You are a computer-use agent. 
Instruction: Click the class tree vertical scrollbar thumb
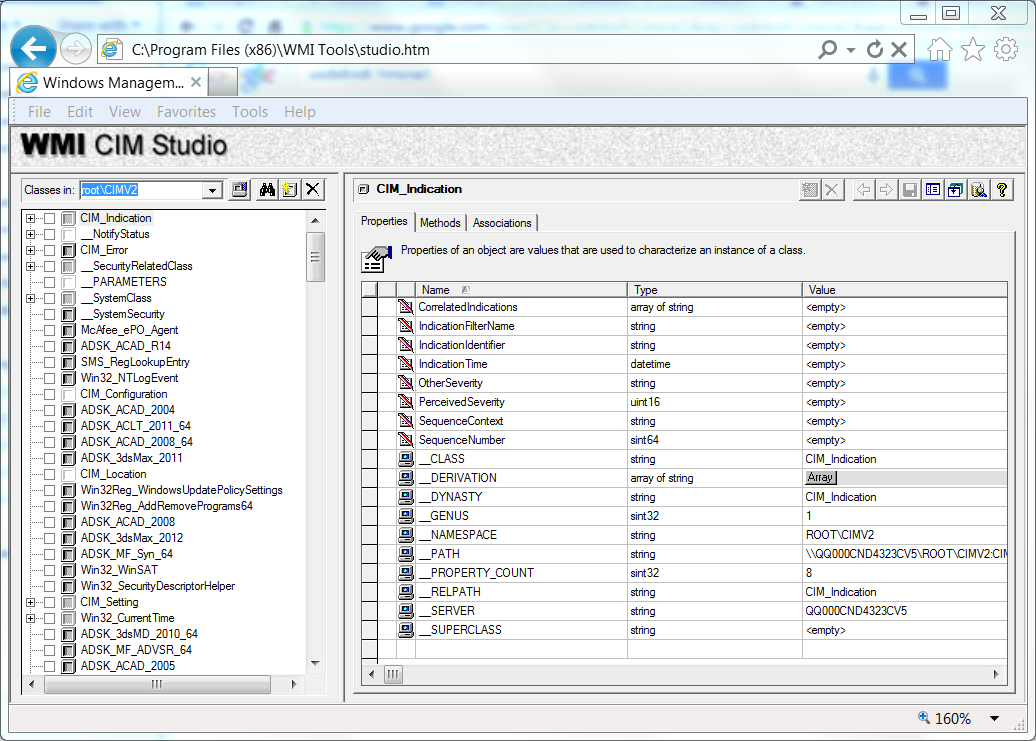click(x=315, y=257)
